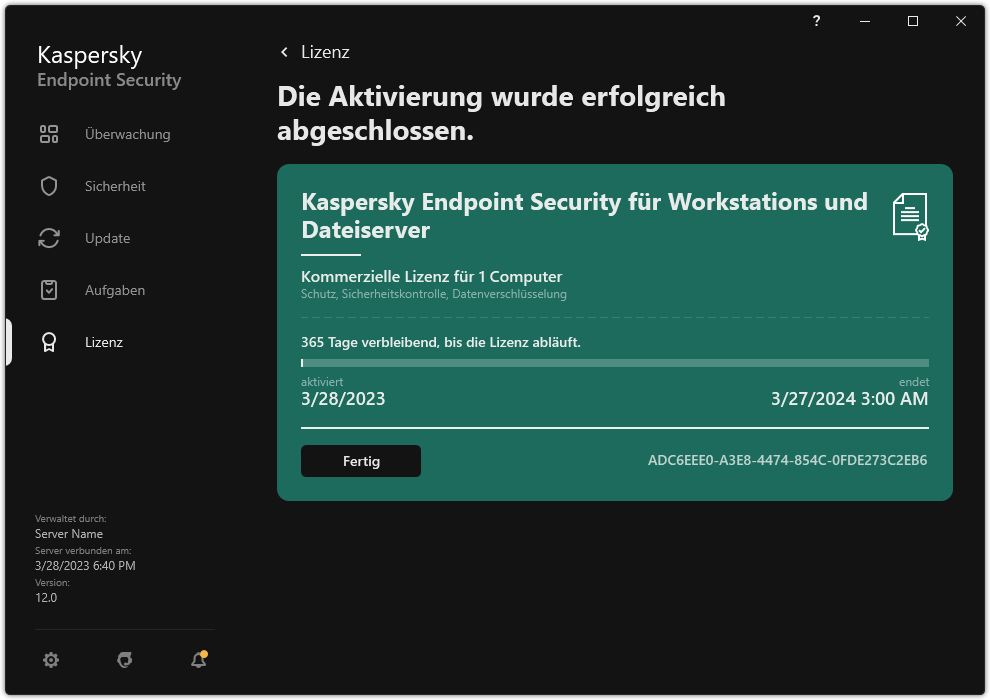Click the license expiration progress bar
The height and width of the screenshot is (700, 990).
[614, 363]
